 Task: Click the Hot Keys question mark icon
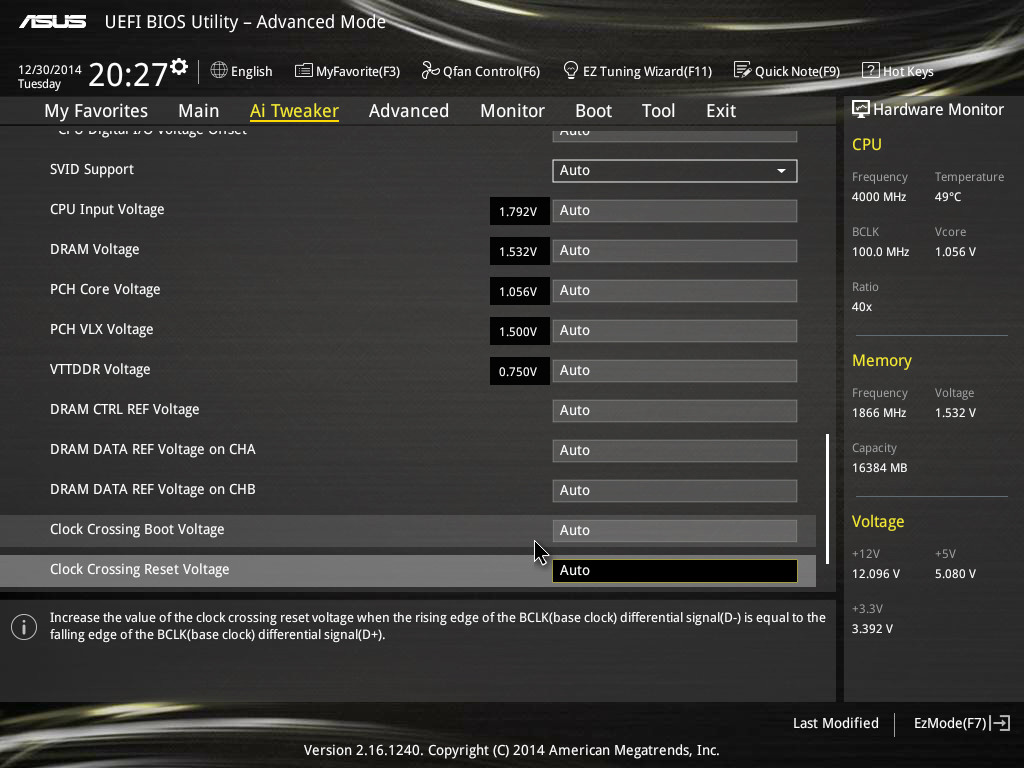[x=871, y=70]
